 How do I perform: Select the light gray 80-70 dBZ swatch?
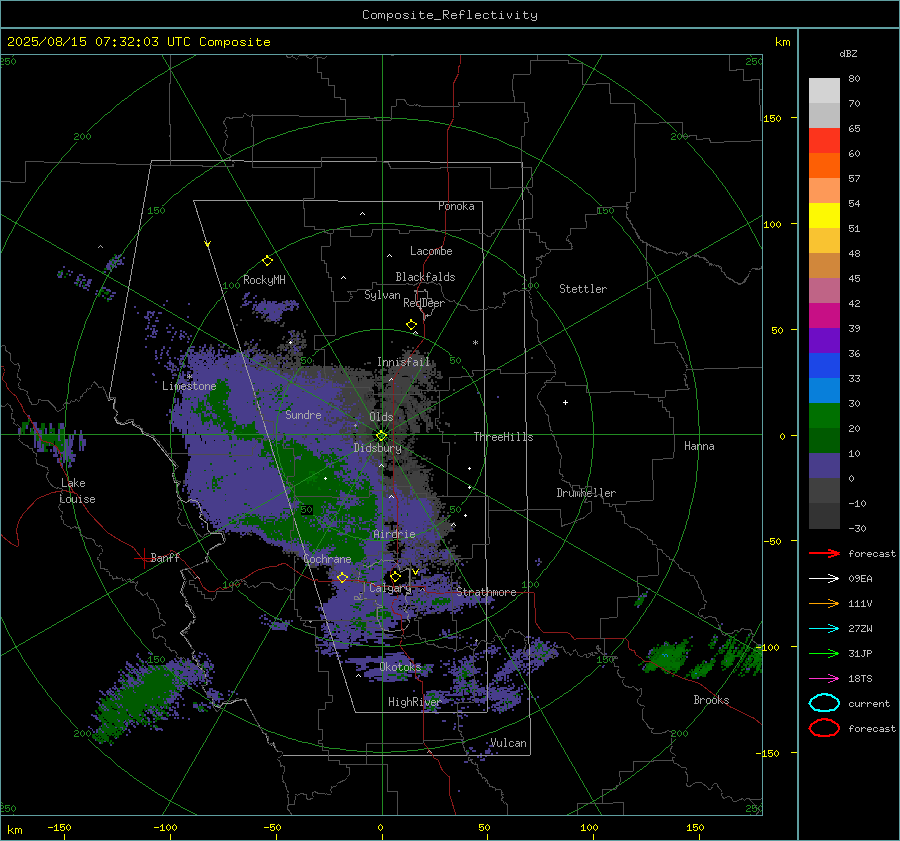coord(824,91)
